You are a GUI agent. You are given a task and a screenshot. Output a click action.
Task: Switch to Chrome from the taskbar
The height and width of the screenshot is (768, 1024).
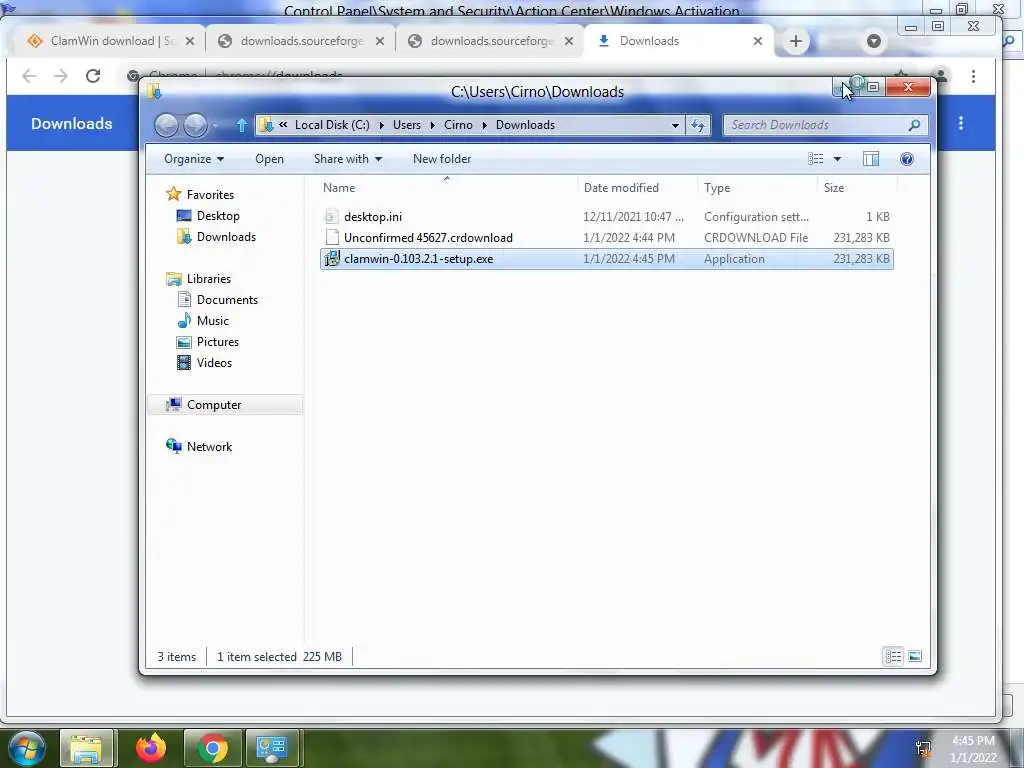point(213,748)
